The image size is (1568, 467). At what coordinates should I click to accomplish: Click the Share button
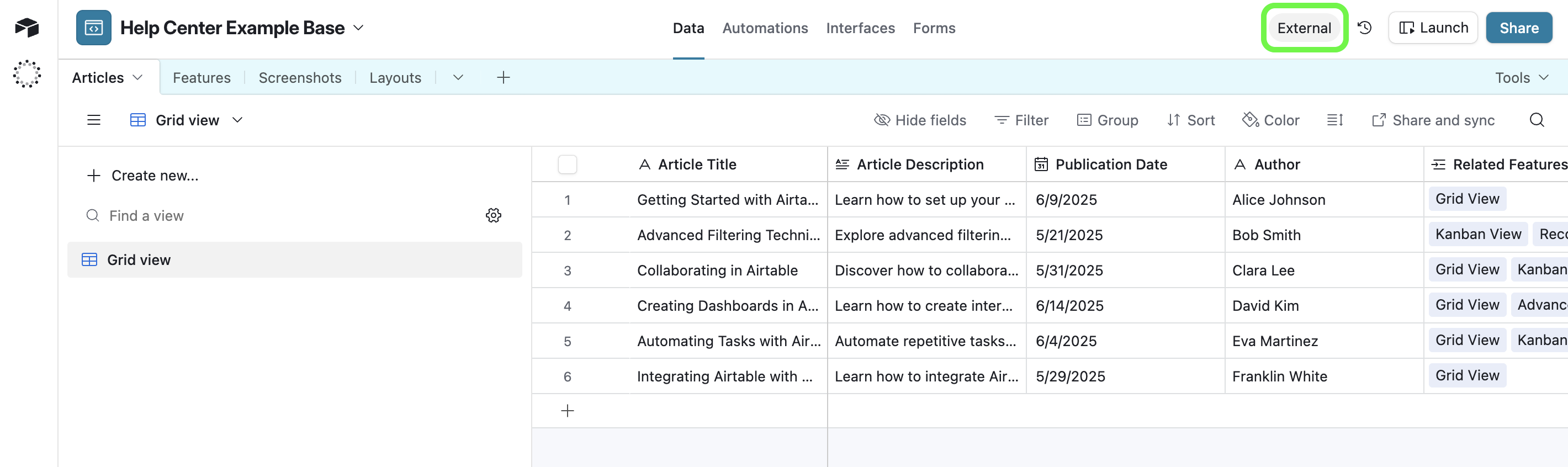[1519, 28]
